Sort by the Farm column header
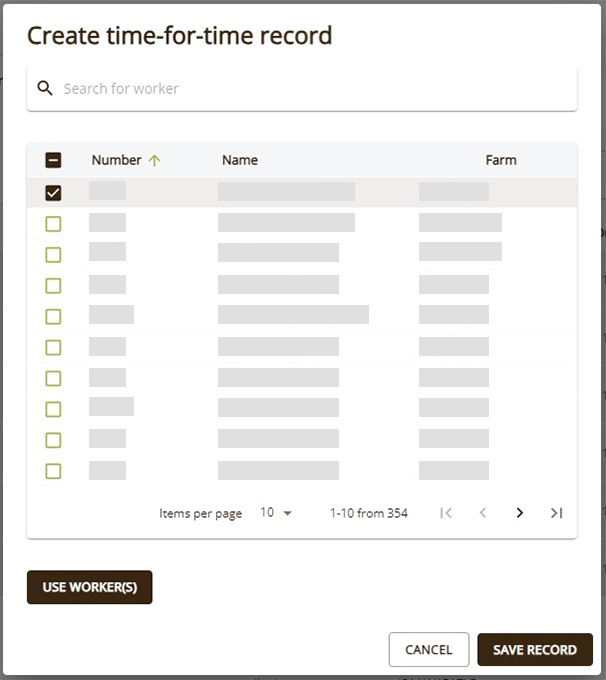 501,160
